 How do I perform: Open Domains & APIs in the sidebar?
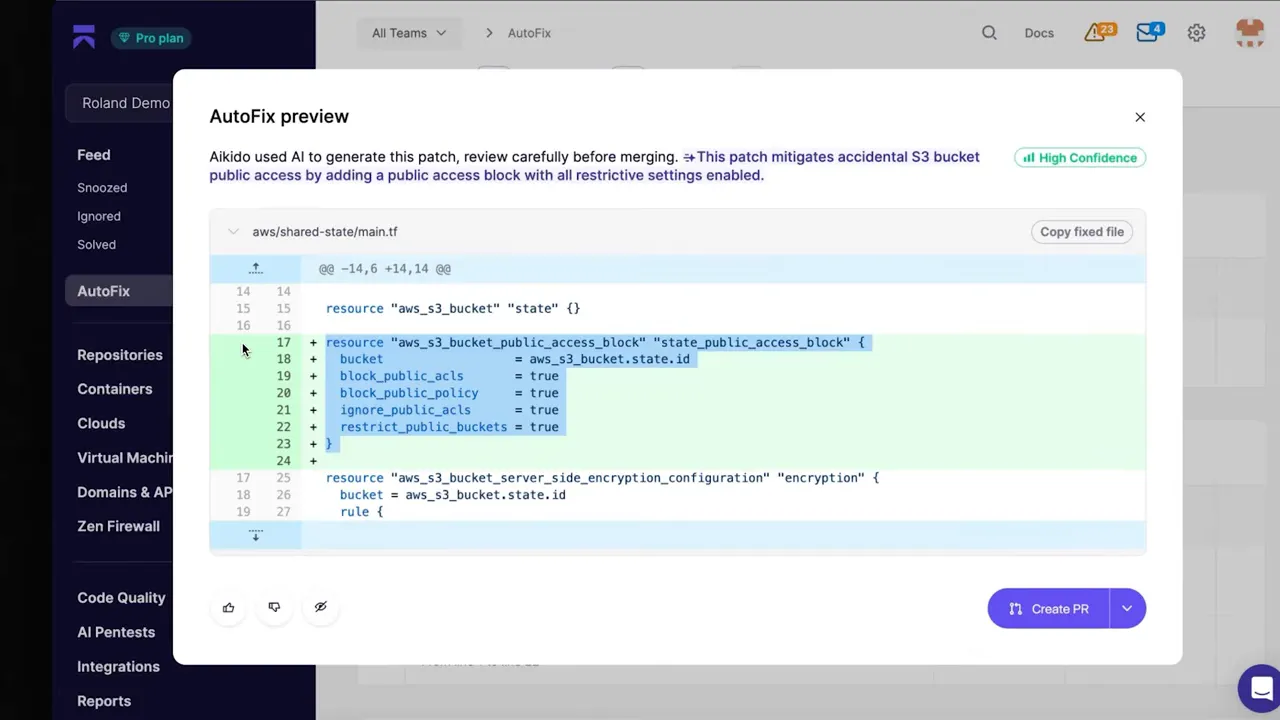[x=125, y=492]
